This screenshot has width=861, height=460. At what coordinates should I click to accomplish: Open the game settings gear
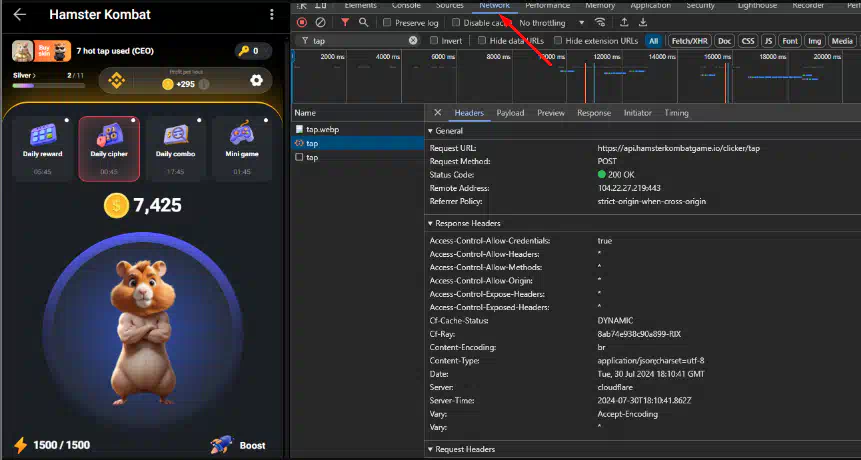256,80
